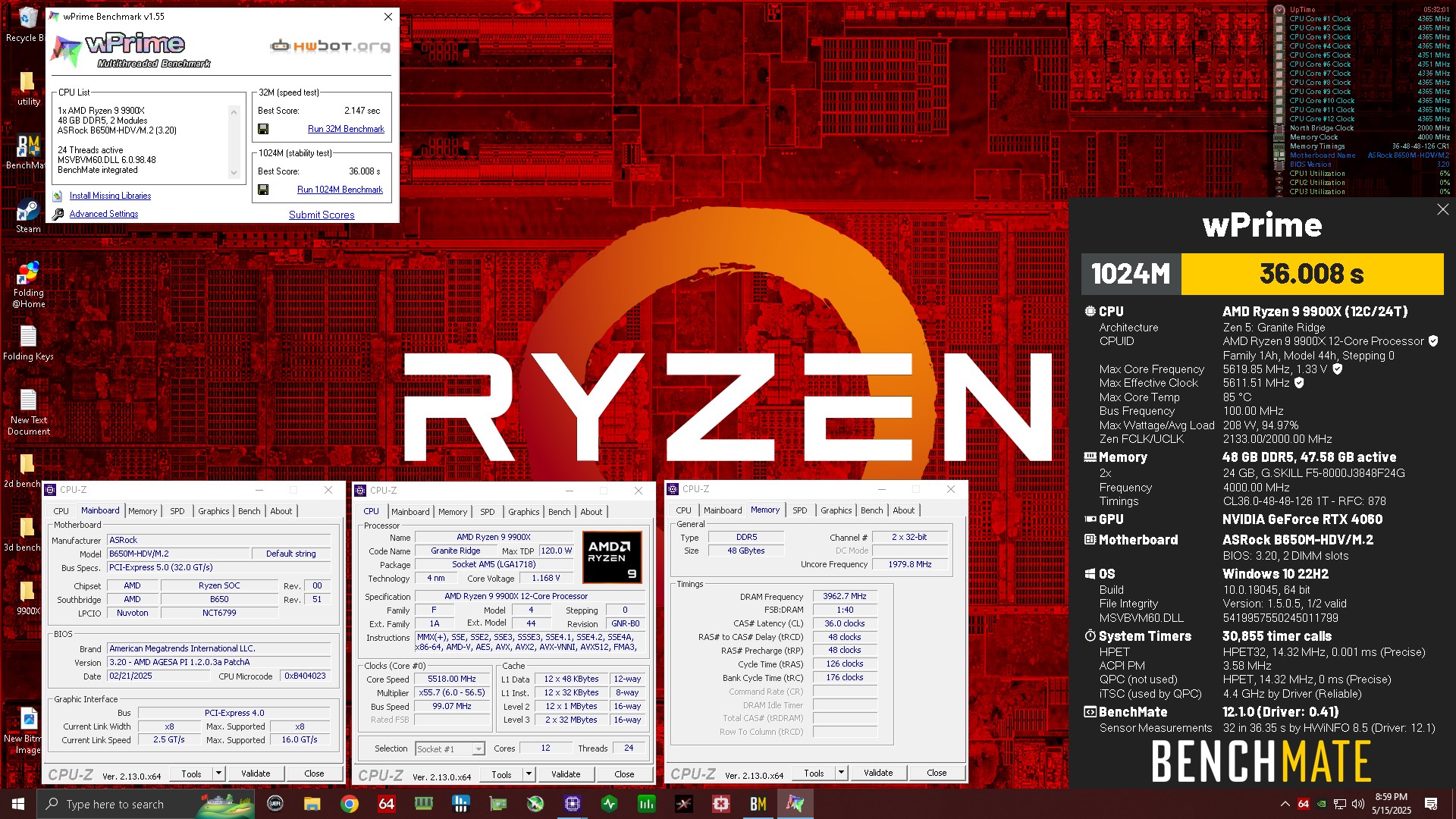Select the New Text Document file
This screenshot has height=819, width=1456.
[28, 413]
